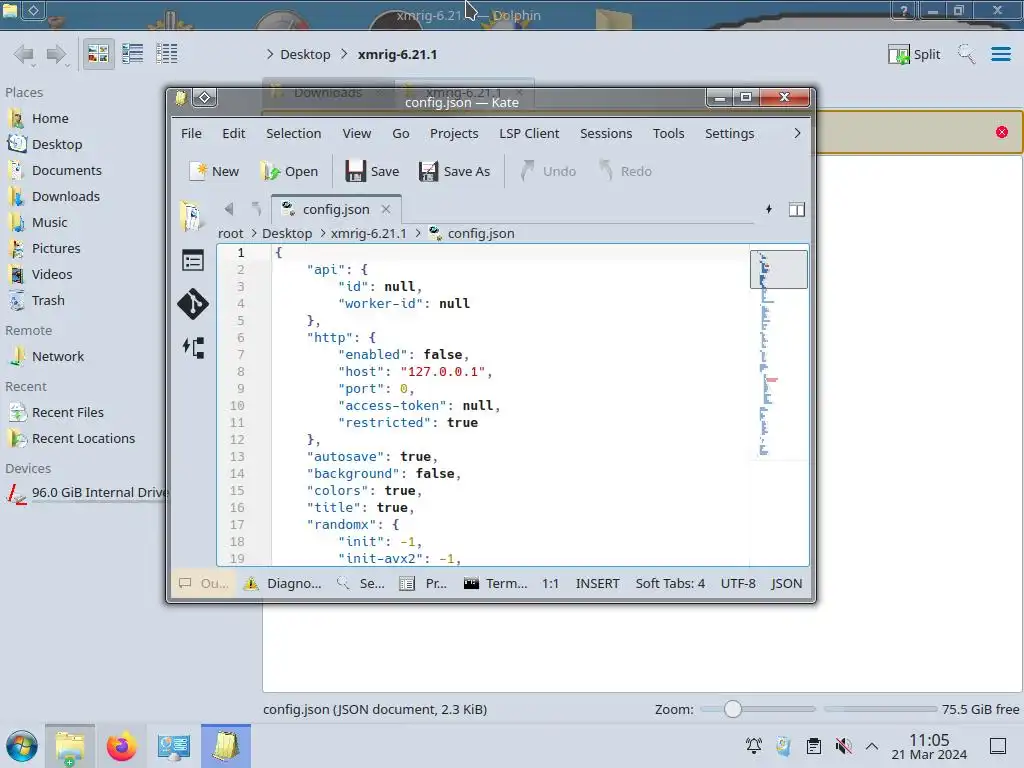
Task: Switch Dolphin to Icons view mode
Action: 98,54
